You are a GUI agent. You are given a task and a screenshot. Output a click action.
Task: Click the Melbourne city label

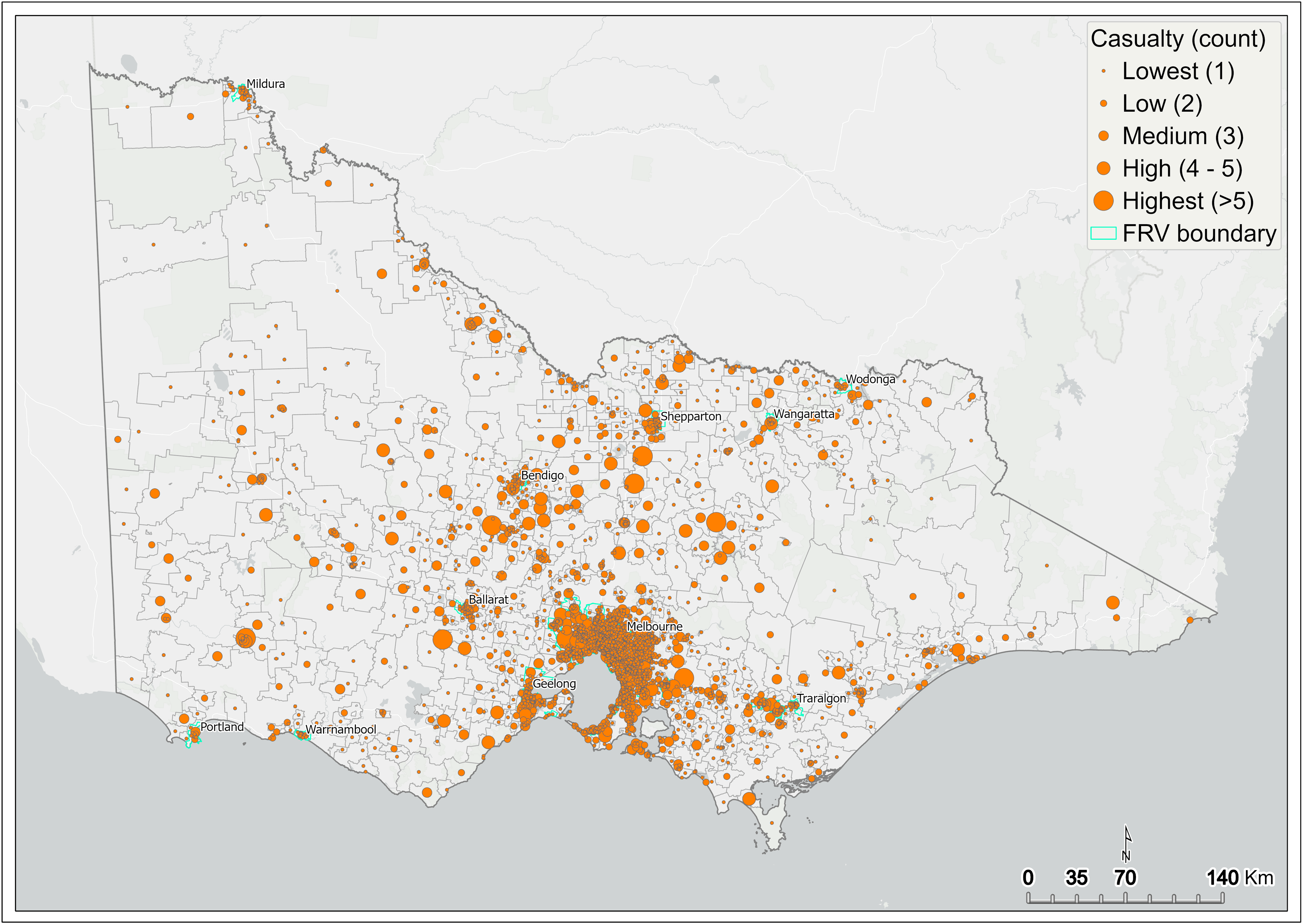[x=654, y=626]
